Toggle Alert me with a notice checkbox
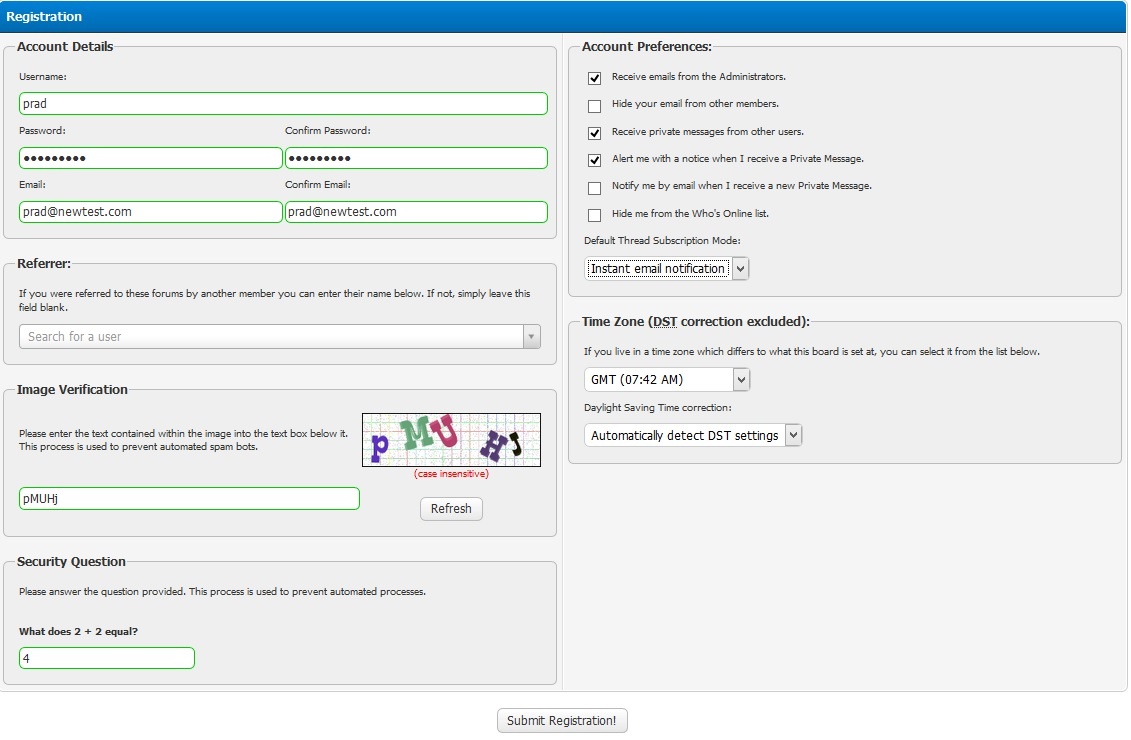1131x740 pixels. (x=595, y=160)
